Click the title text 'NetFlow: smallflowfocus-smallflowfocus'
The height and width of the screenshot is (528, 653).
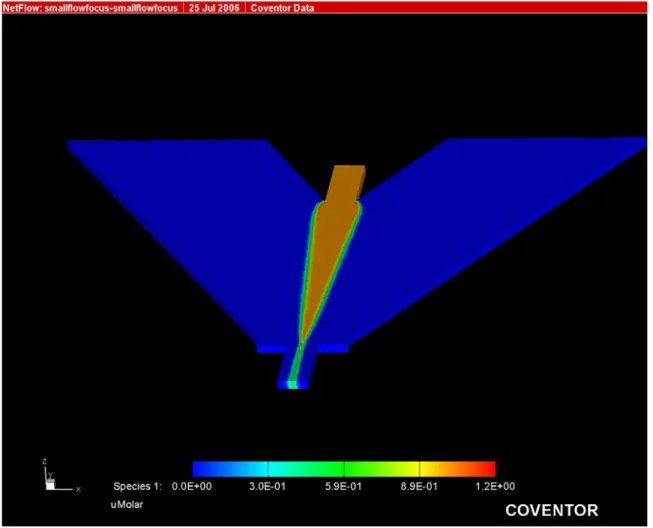pos(90,8)
